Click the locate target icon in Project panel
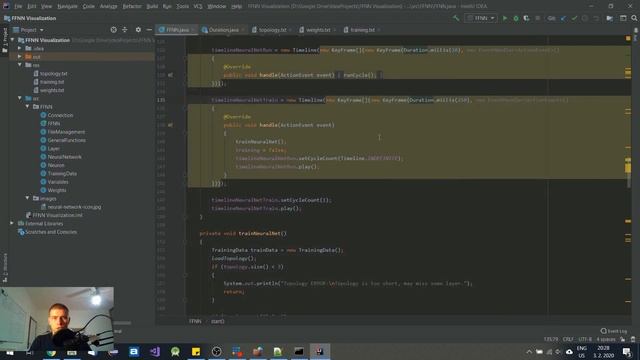 click(113, 30)
